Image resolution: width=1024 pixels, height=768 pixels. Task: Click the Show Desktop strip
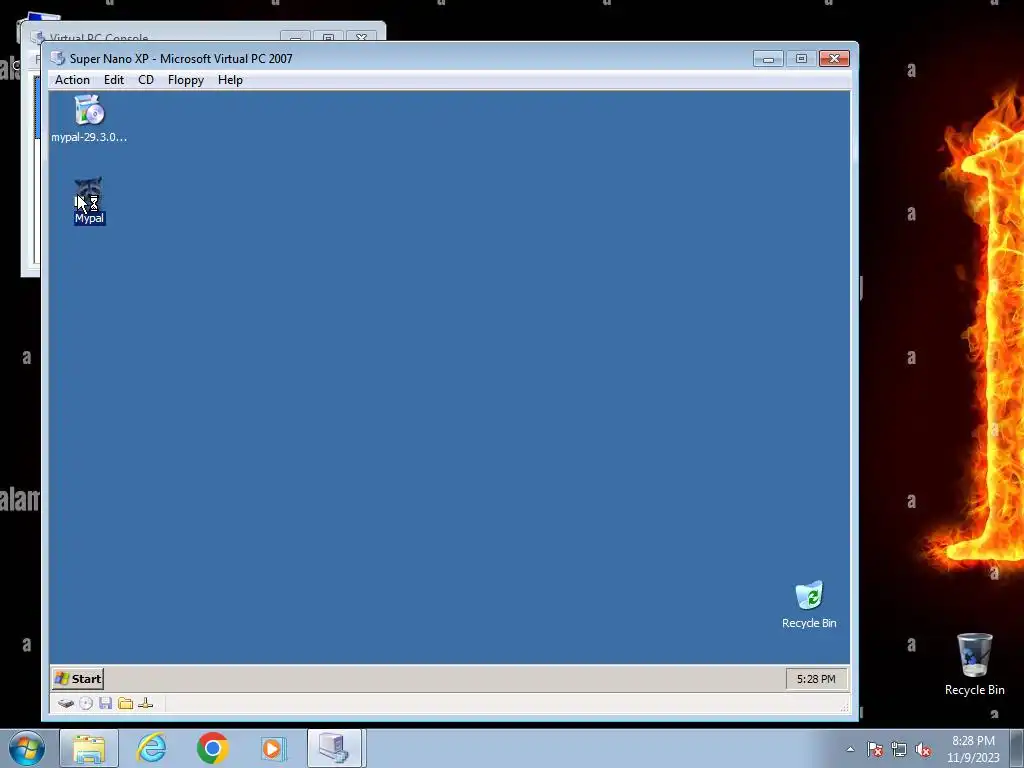1017,748
